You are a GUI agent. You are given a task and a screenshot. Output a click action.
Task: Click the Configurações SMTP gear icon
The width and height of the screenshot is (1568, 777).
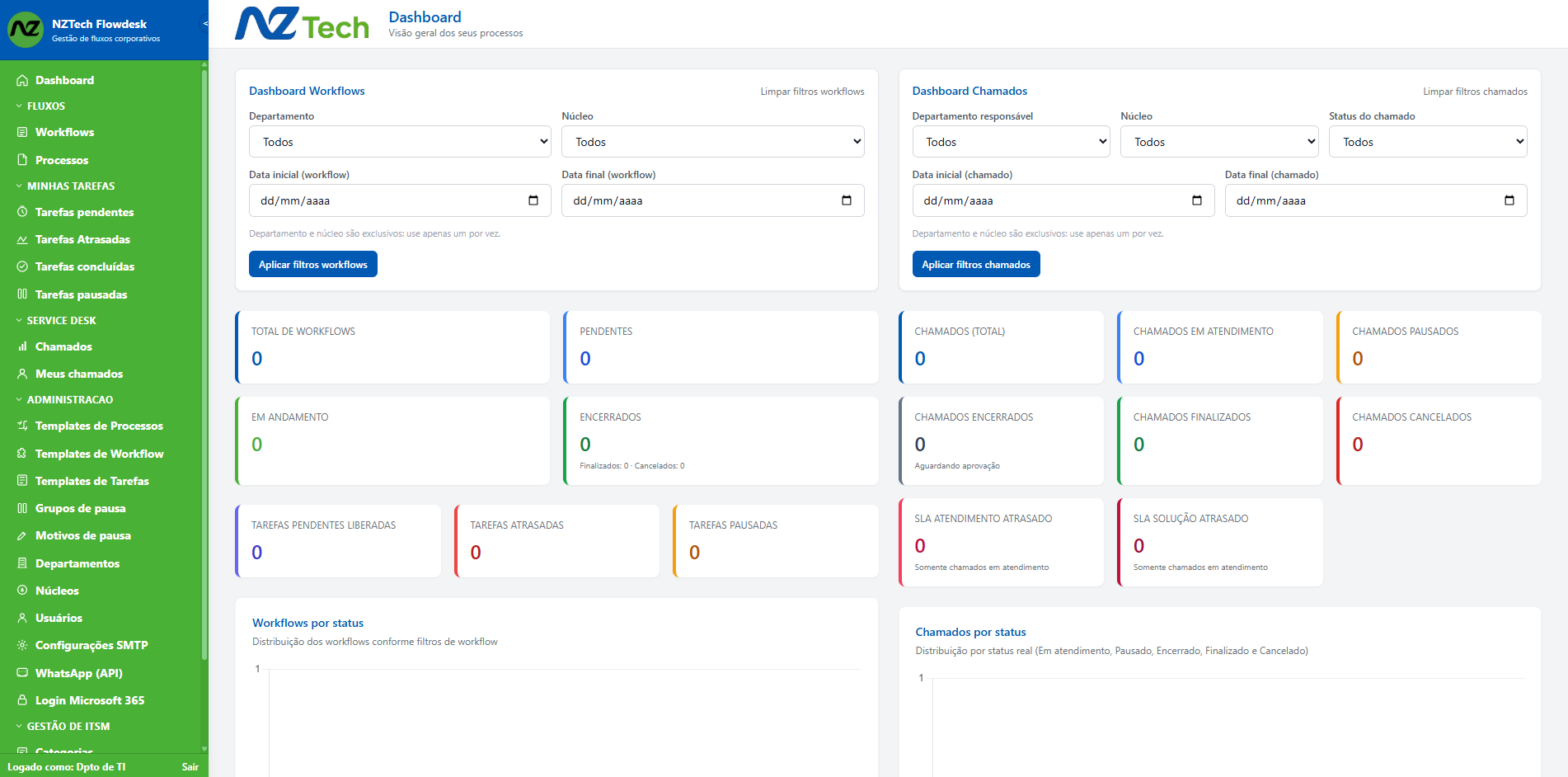point(22,645)
